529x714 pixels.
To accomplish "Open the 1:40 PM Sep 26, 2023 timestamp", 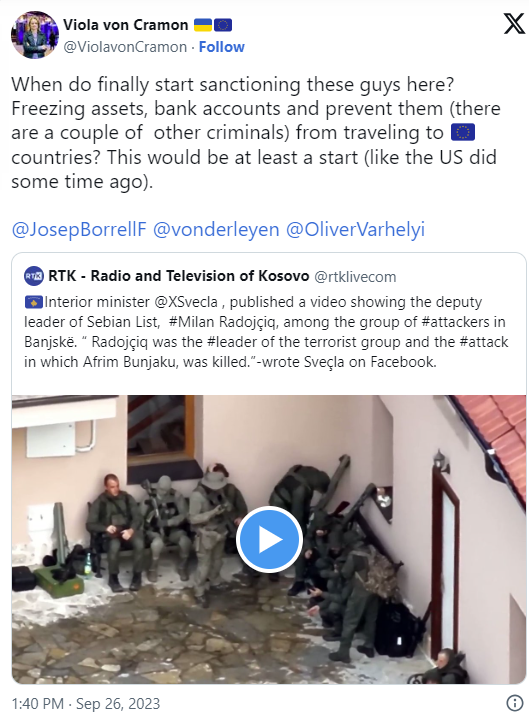I will (86, 704).
